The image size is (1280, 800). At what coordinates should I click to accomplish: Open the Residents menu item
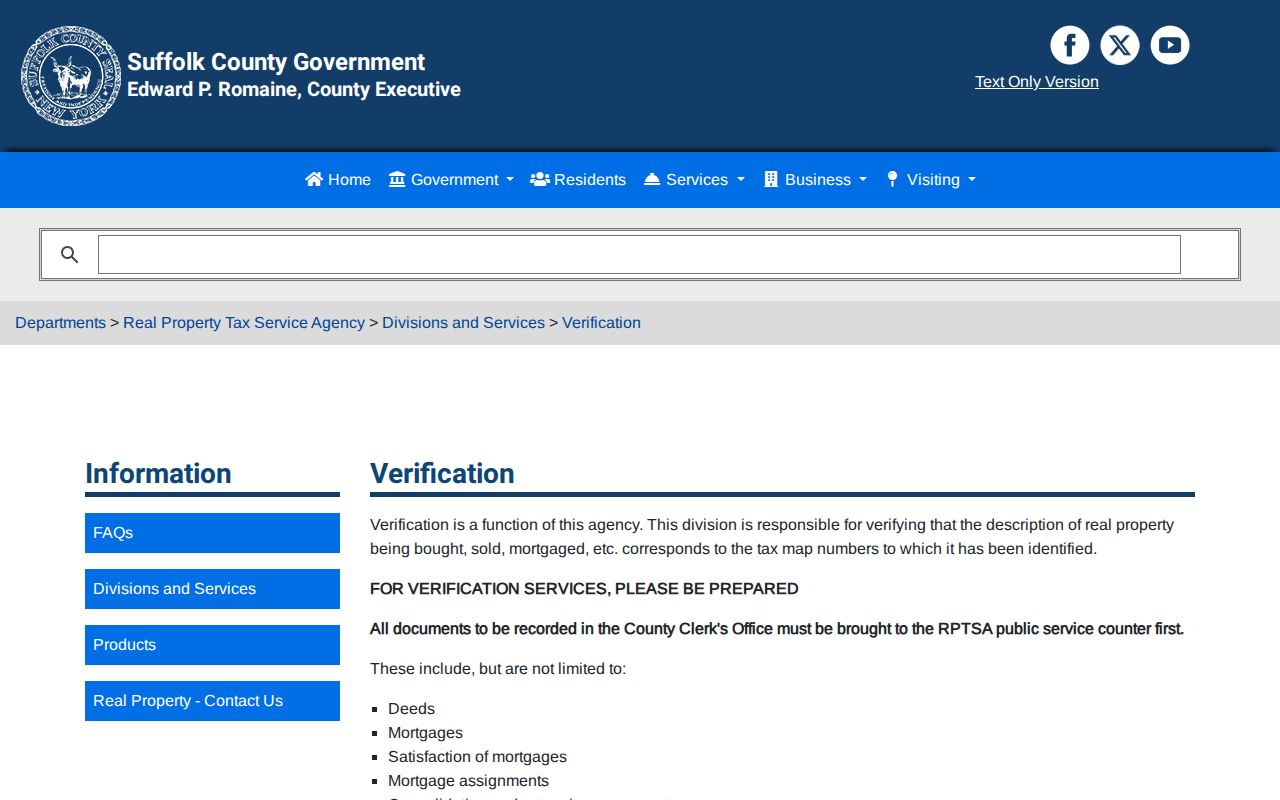click(x=578, y=180)
